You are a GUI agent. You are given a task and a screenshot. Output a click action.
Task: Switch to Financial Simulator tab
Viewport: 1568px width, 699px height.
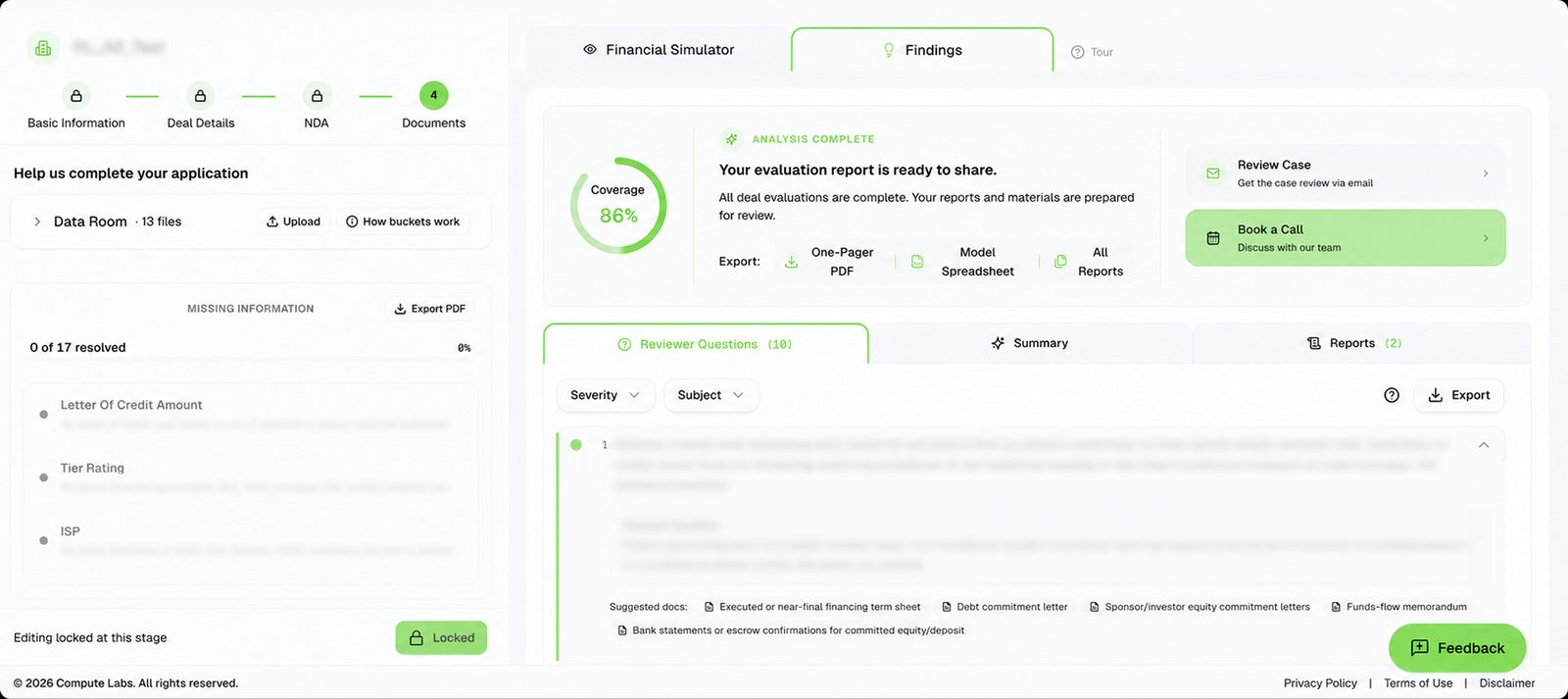coord(659,49)
